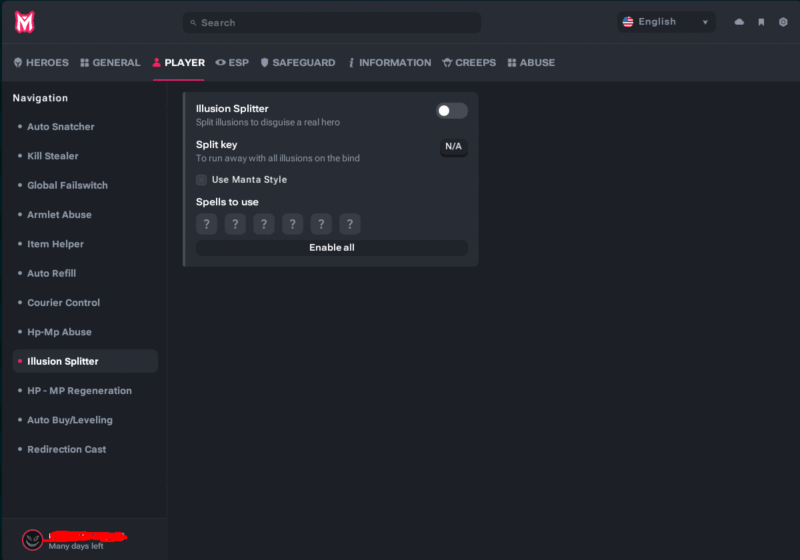Focus the Search input field
800x560 pixels.
coord(332,22)
